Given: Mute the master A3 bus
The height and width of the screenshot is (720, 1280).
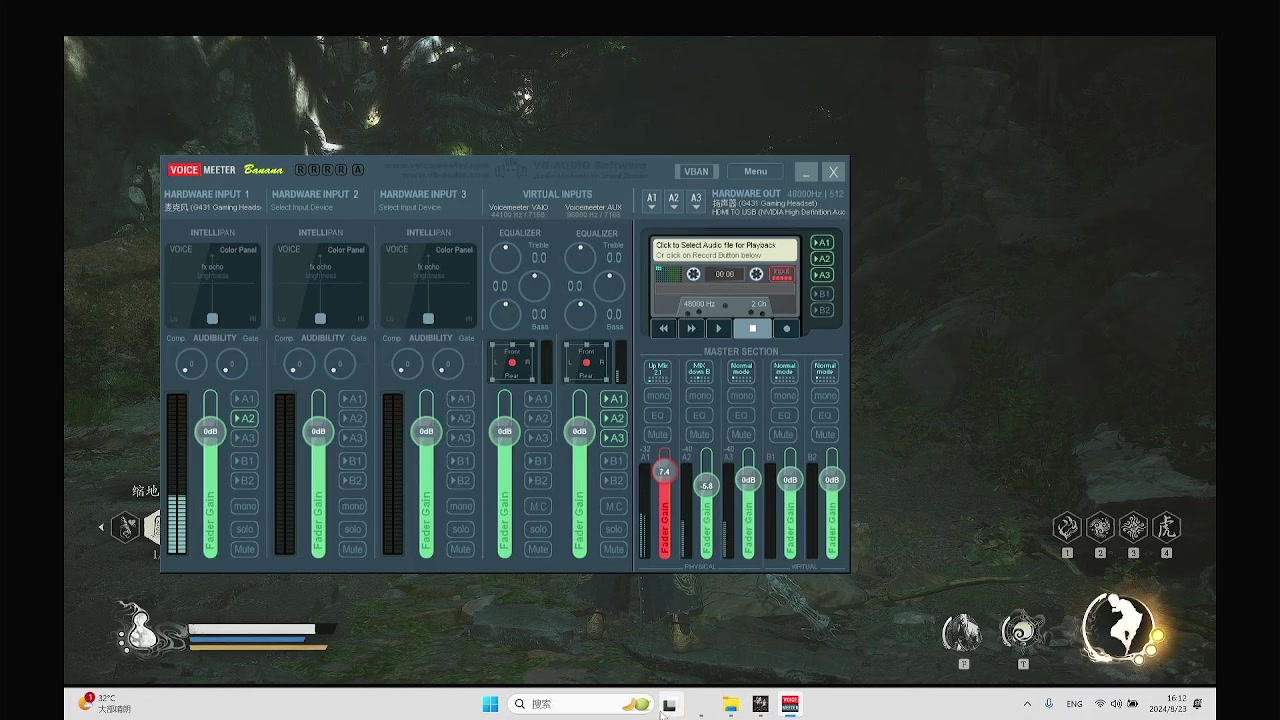Looking at the screenshot, I should 741,435.
